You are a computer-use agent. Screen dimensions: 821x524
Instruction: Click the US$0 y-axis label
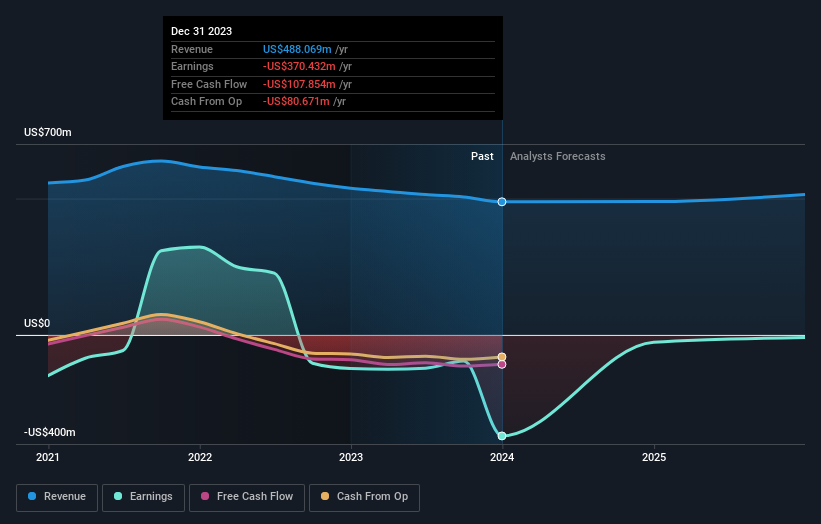pyautogui.click(x=37, y=324)
